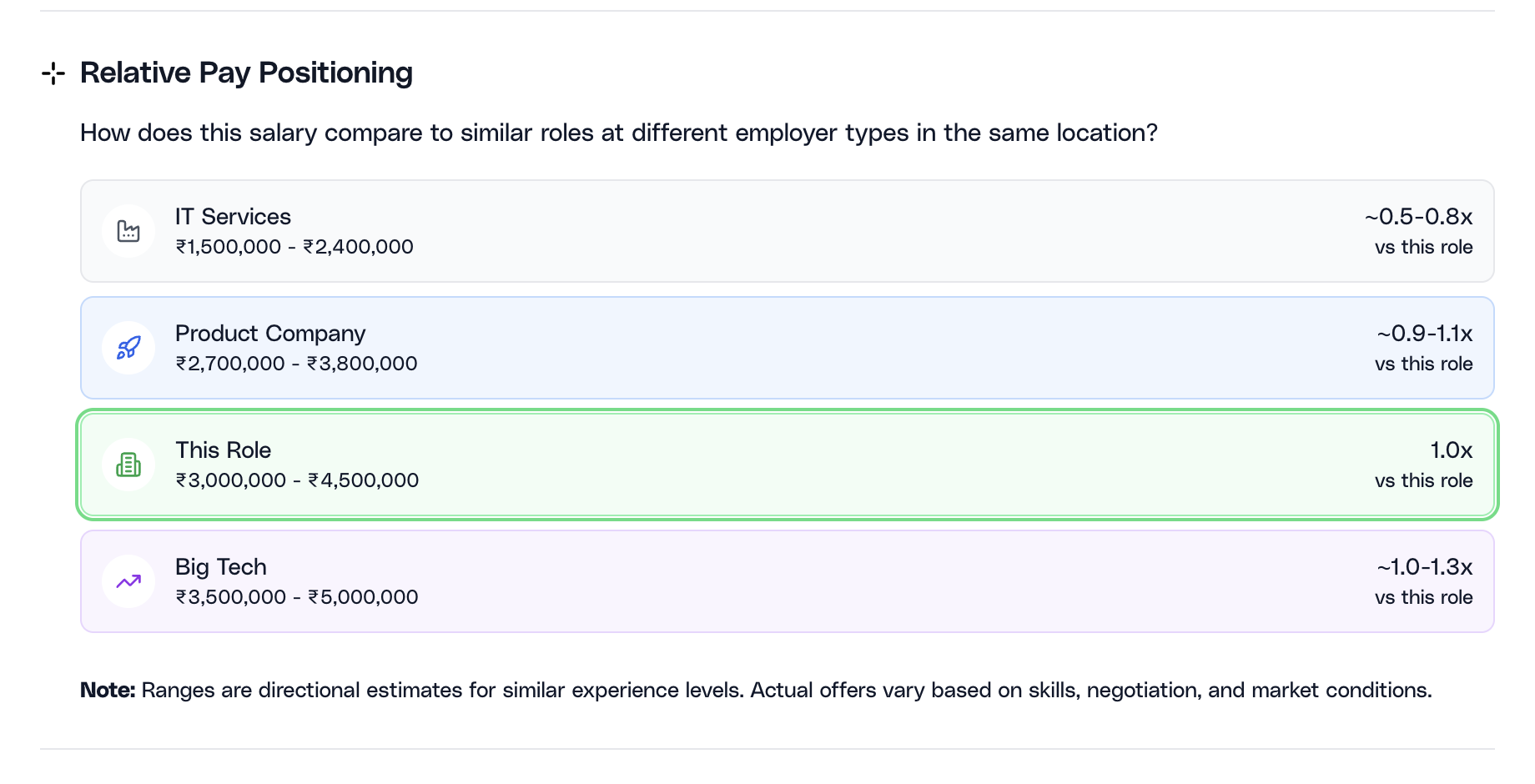
Task: Click the Relative Pay Positioning heading
Action: [246, 73]
